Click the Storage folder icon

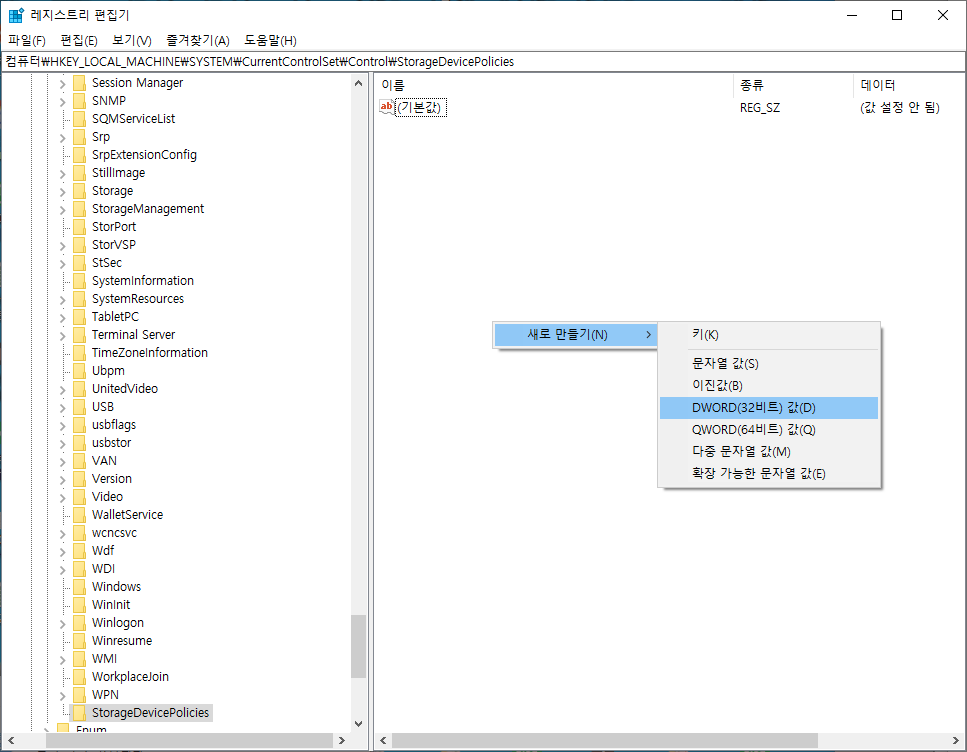click(x=80, y=191)
